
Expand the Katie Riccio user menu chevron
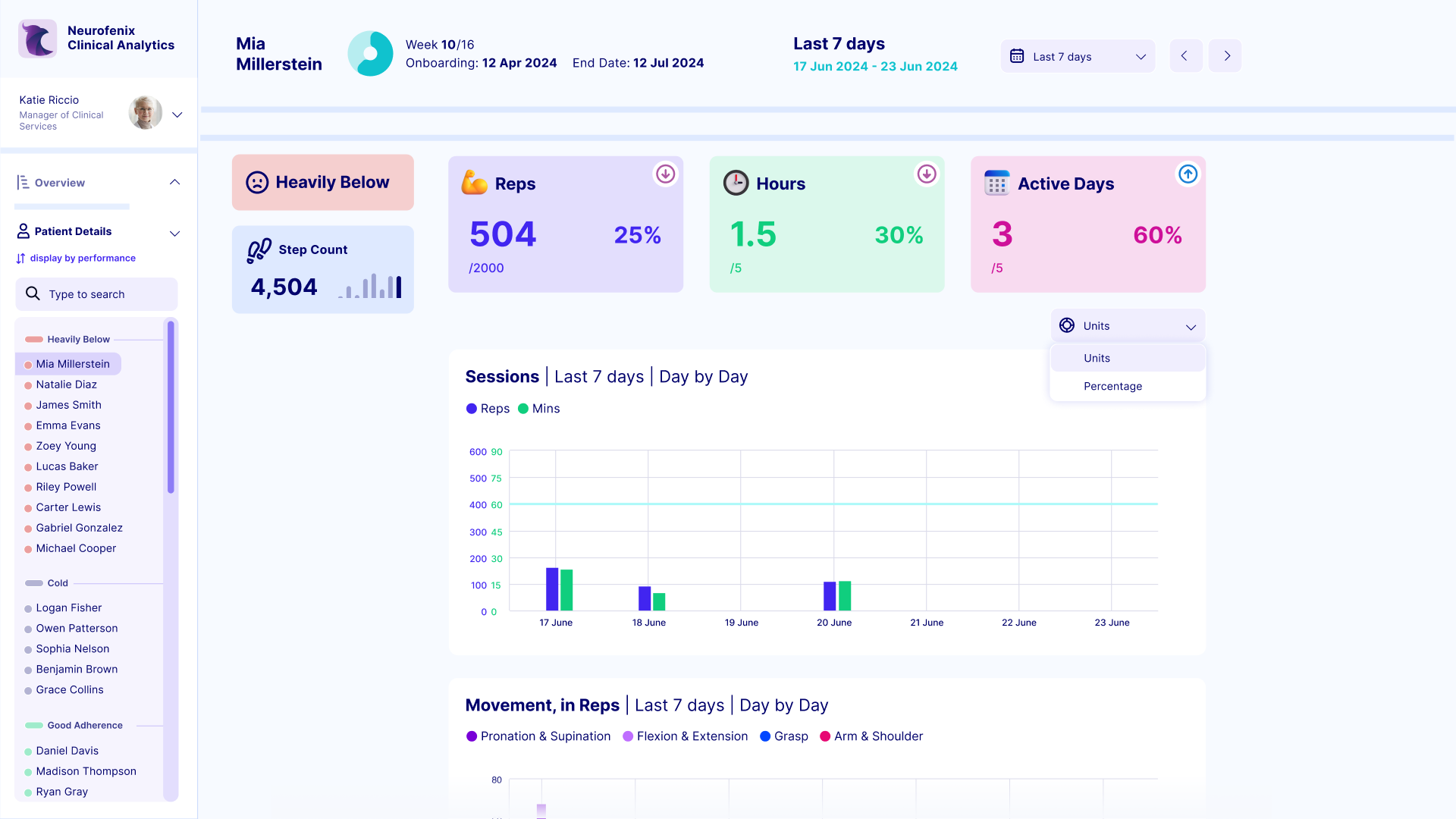click(177, 115)
